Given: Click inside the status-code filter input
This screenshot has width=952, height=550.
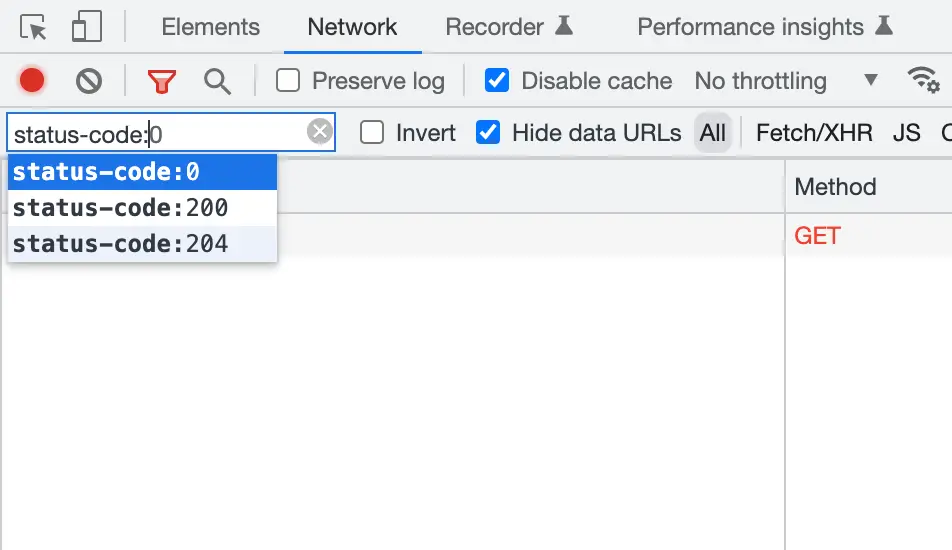Looking at the screenshot, I should pyautogui.click(x=150, y=133).
